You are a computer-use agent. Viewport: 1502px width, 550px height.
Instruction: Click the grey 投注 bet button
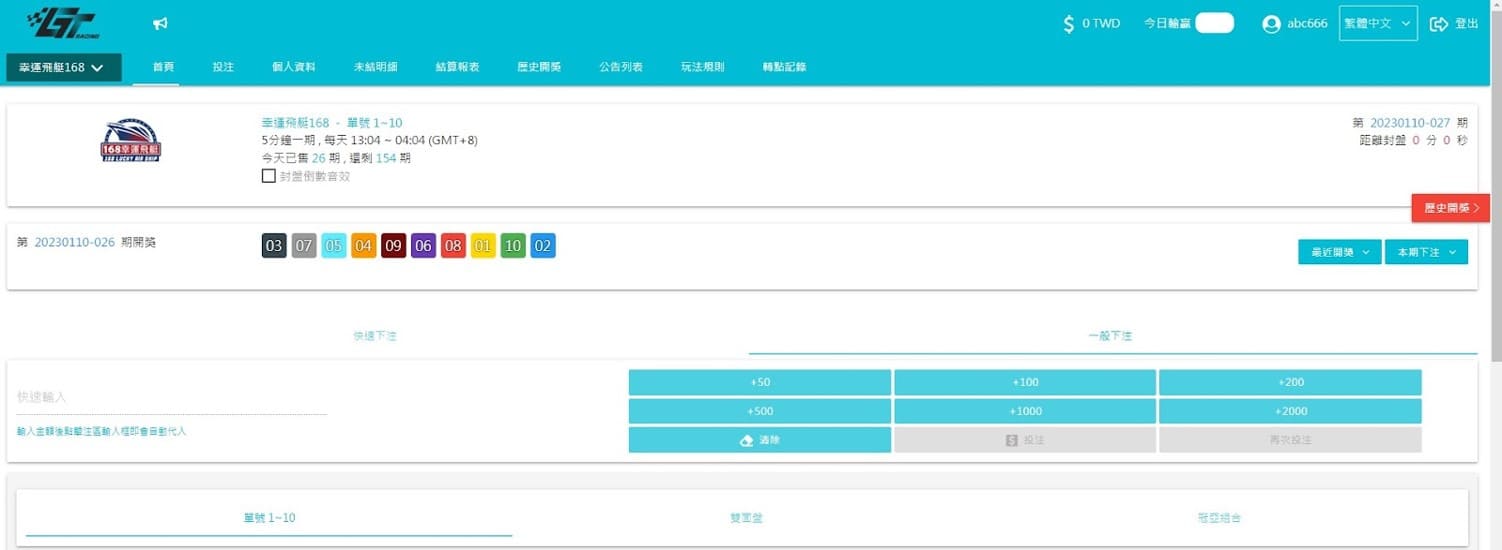(x=1025, y=440)
